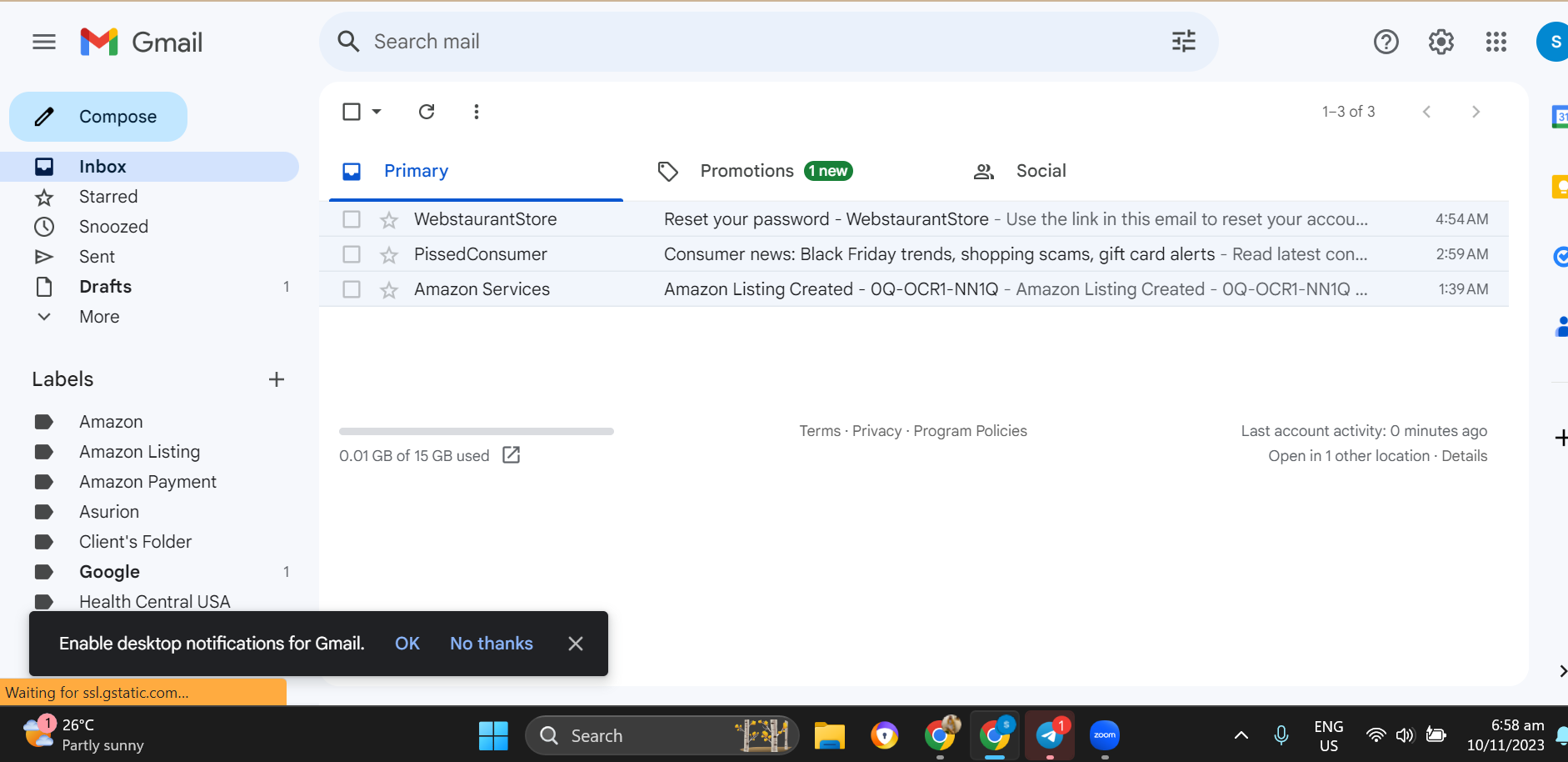Screen dimensions: 1568x762
Task: Refresh the inbox
Action: coord(427,112)
